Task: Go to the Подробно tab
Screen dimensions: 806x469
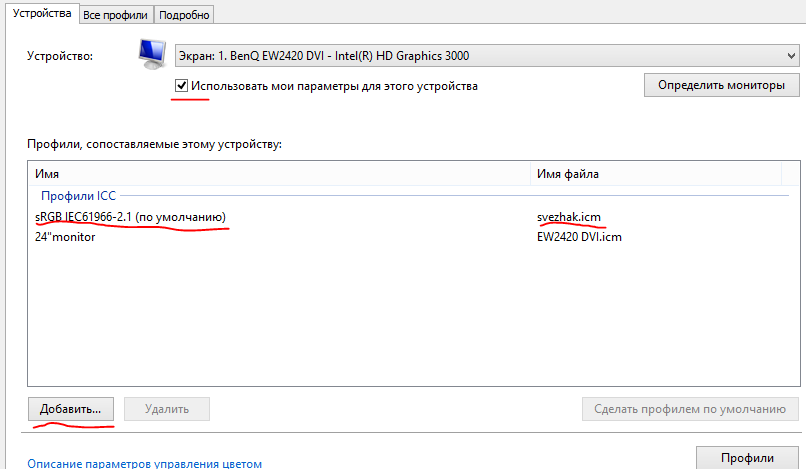Action: click(184, 15)
